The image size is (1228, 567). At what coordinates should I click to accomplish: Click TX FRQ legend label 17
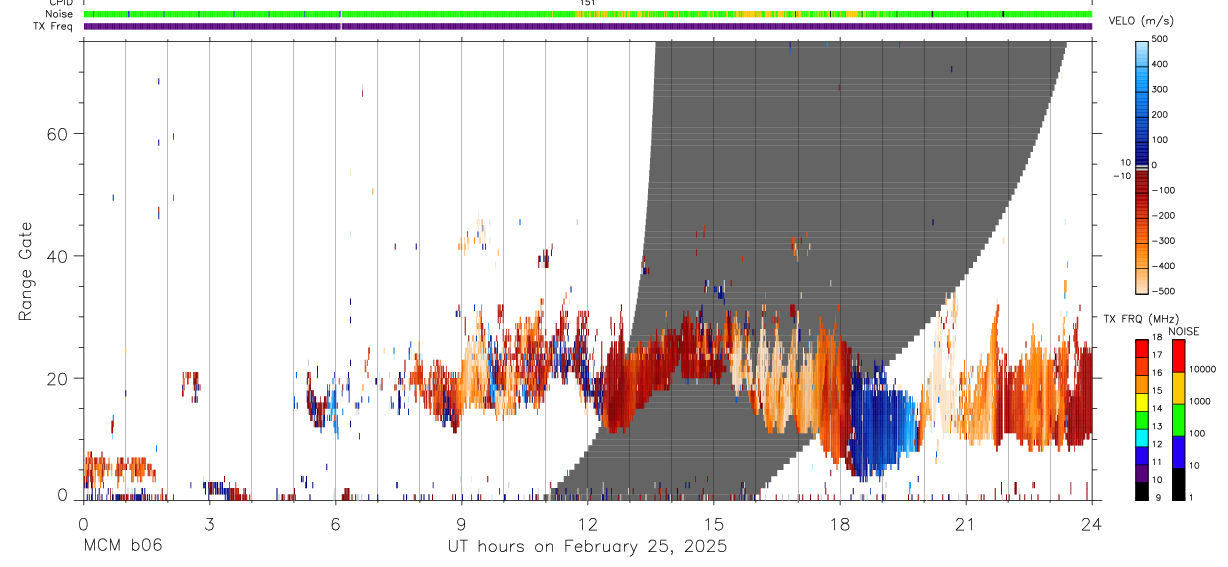pyautogui.click(x=1157, y=354)
